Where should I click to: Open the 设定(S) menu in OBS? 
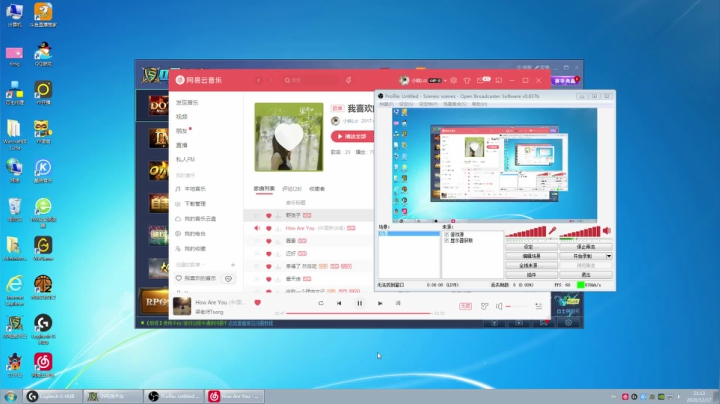406,104
